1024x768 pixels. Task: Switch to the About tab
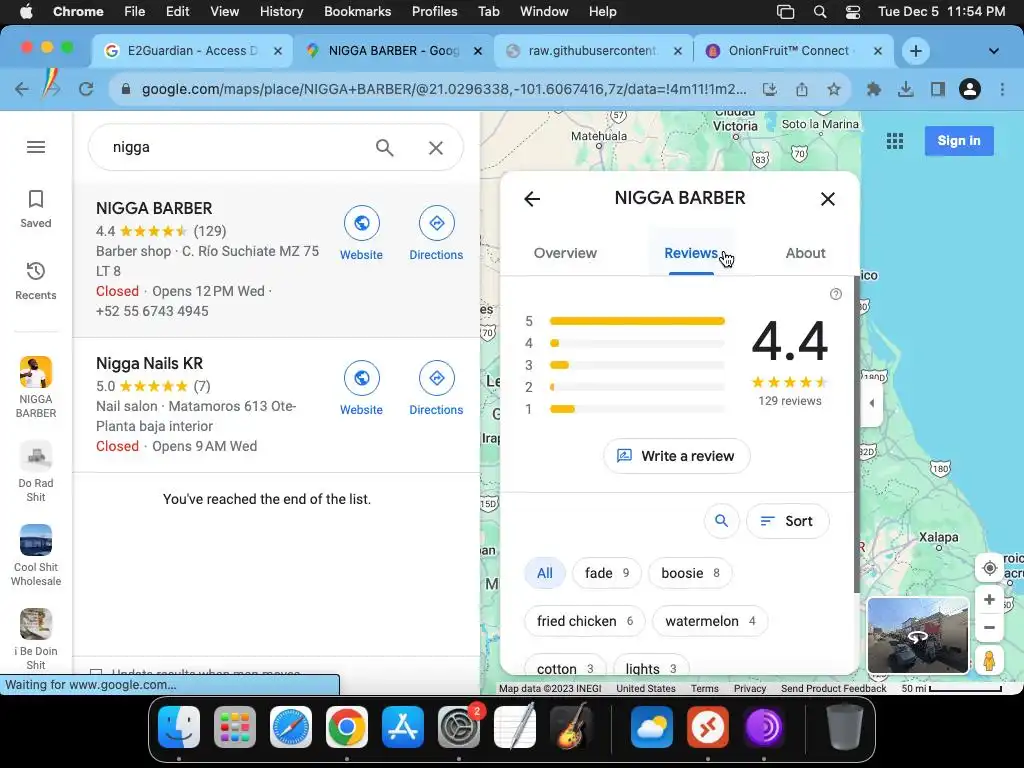coord(805,253)
